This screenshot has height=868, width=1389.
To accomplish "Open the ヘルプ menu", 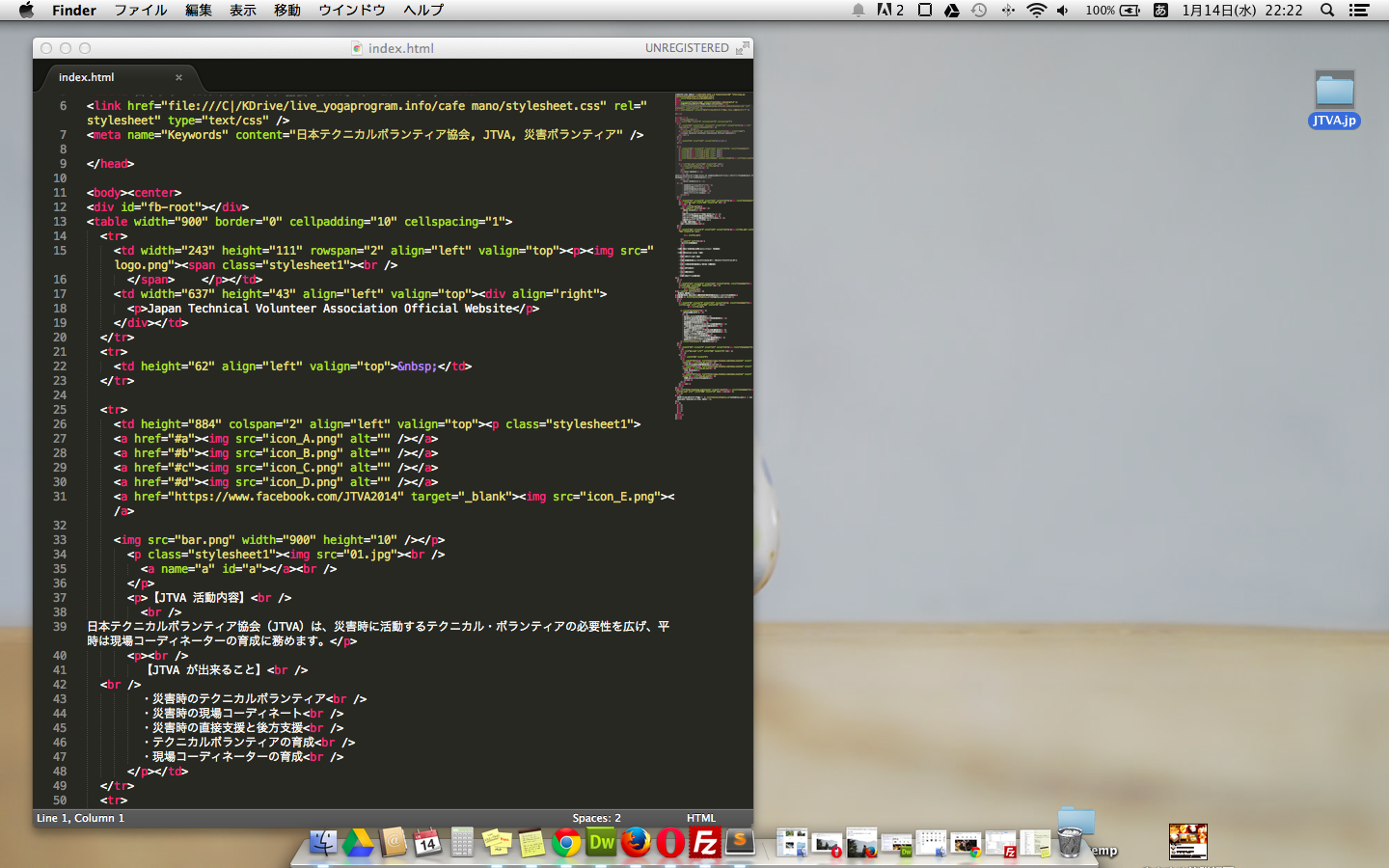I will click(423, 10).
